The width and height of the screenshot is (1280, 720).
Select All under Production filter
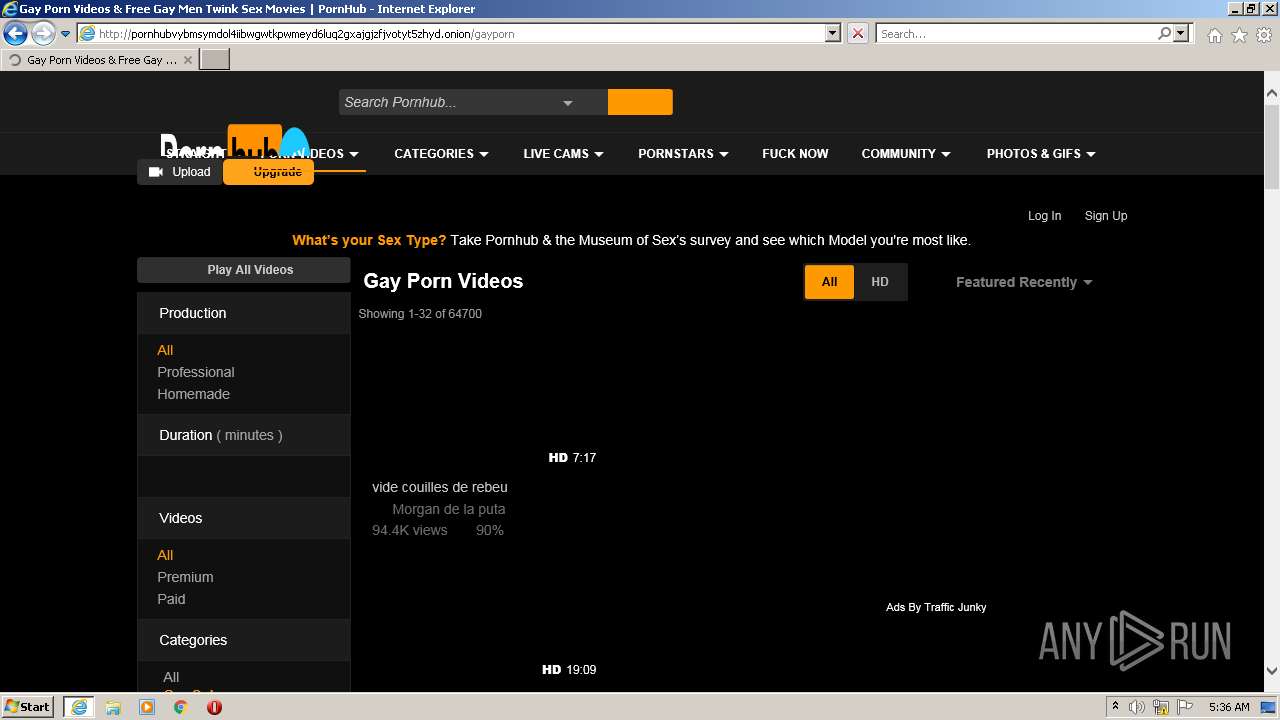[x=165, y=350]
